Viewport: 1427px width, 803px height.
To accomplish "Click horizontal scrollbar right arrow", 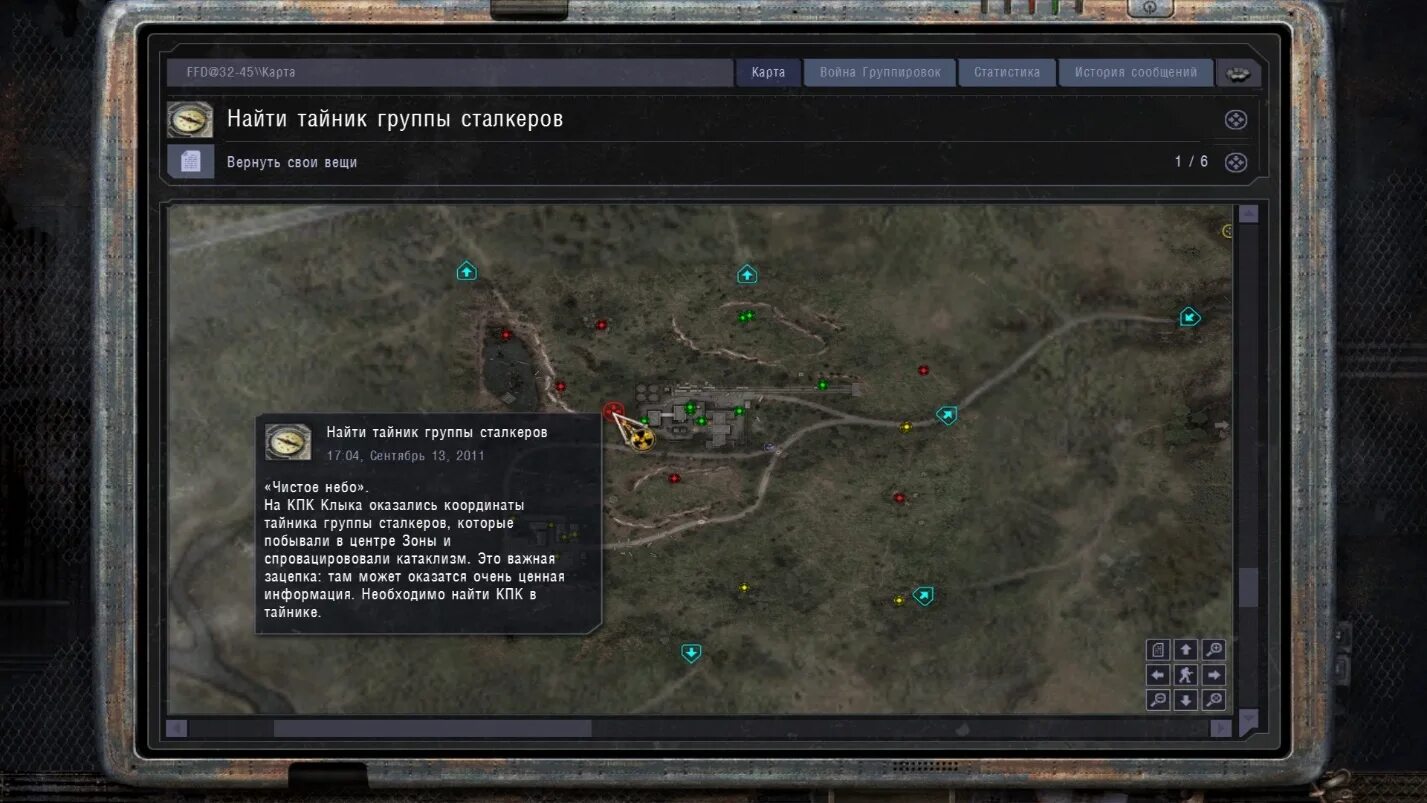I will (1221, 728).
